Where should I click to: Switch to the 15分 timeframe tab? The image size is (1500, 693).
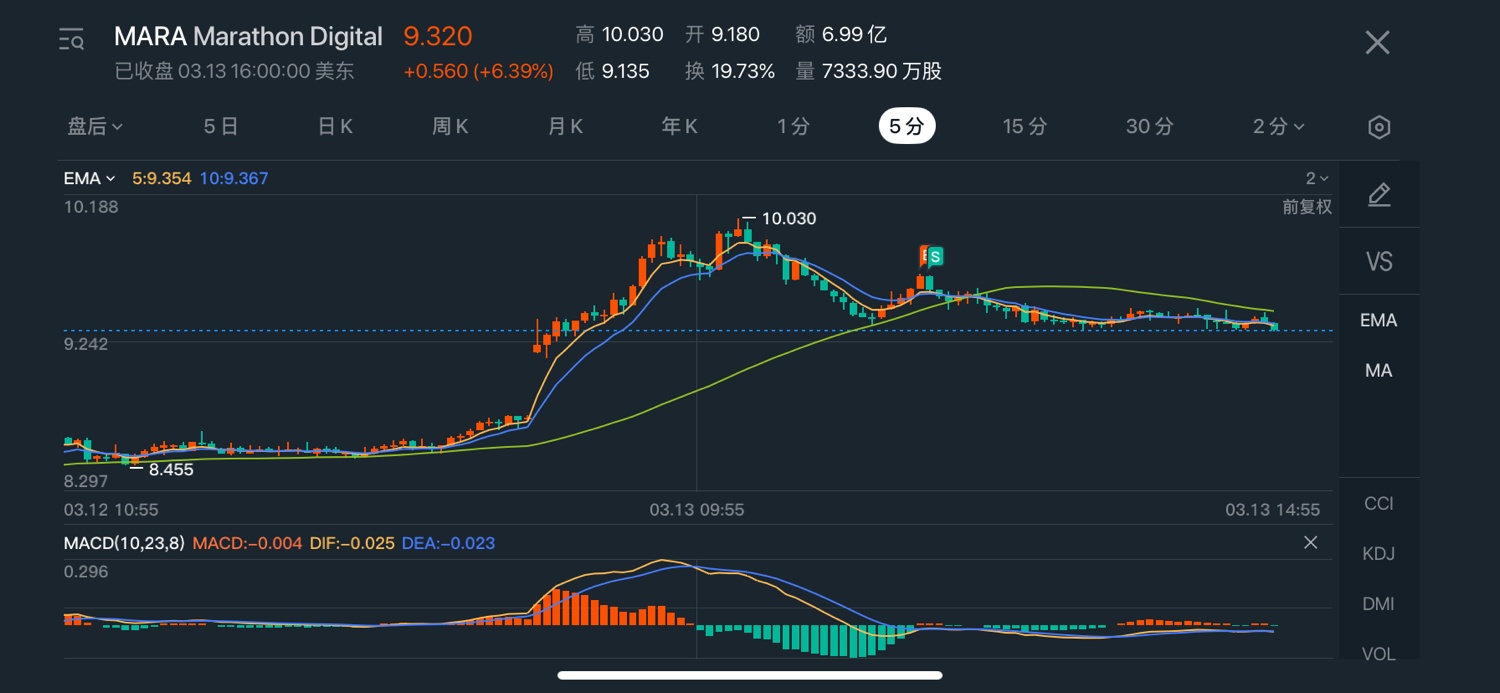tap(1025, 127)
